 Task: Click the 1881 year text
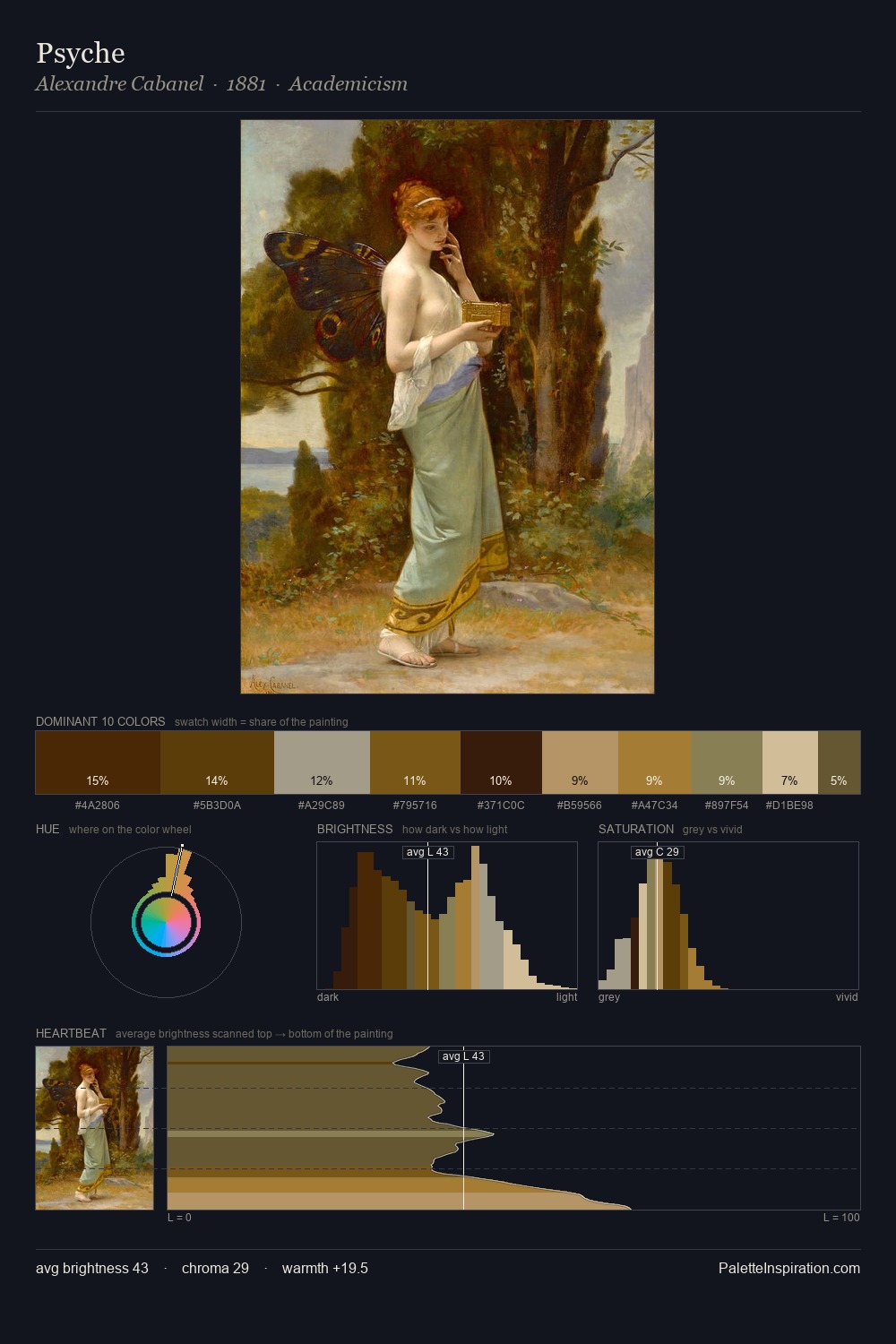(246, 84)
